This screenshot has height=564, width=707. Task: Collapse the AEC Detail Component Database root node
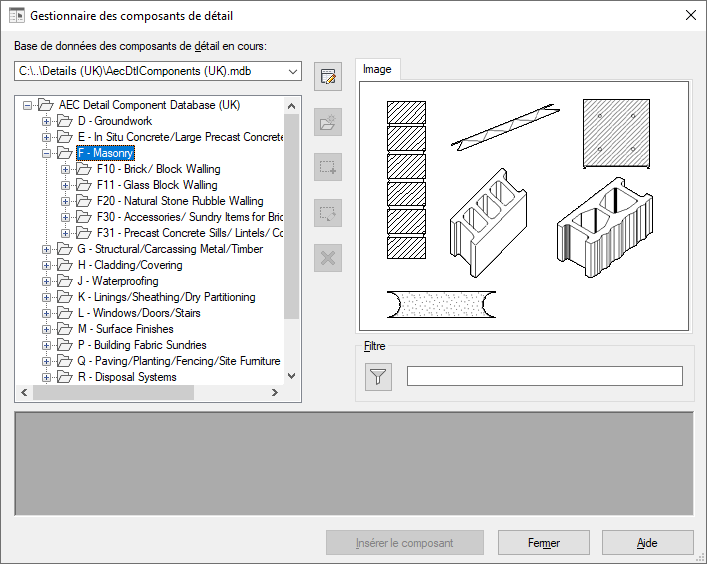pyautogui.click(x=28, y=105)
